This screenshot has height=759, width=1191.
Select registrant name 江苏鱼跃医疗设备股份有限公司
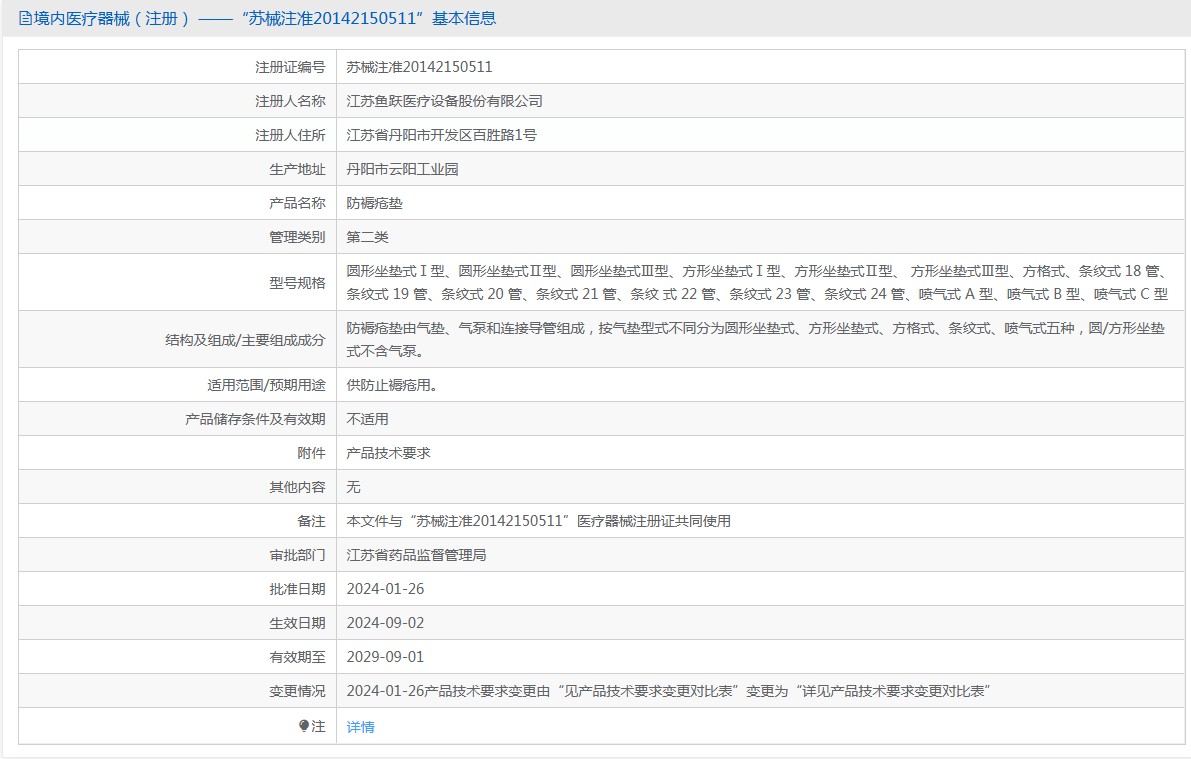(x=444, y=101)
